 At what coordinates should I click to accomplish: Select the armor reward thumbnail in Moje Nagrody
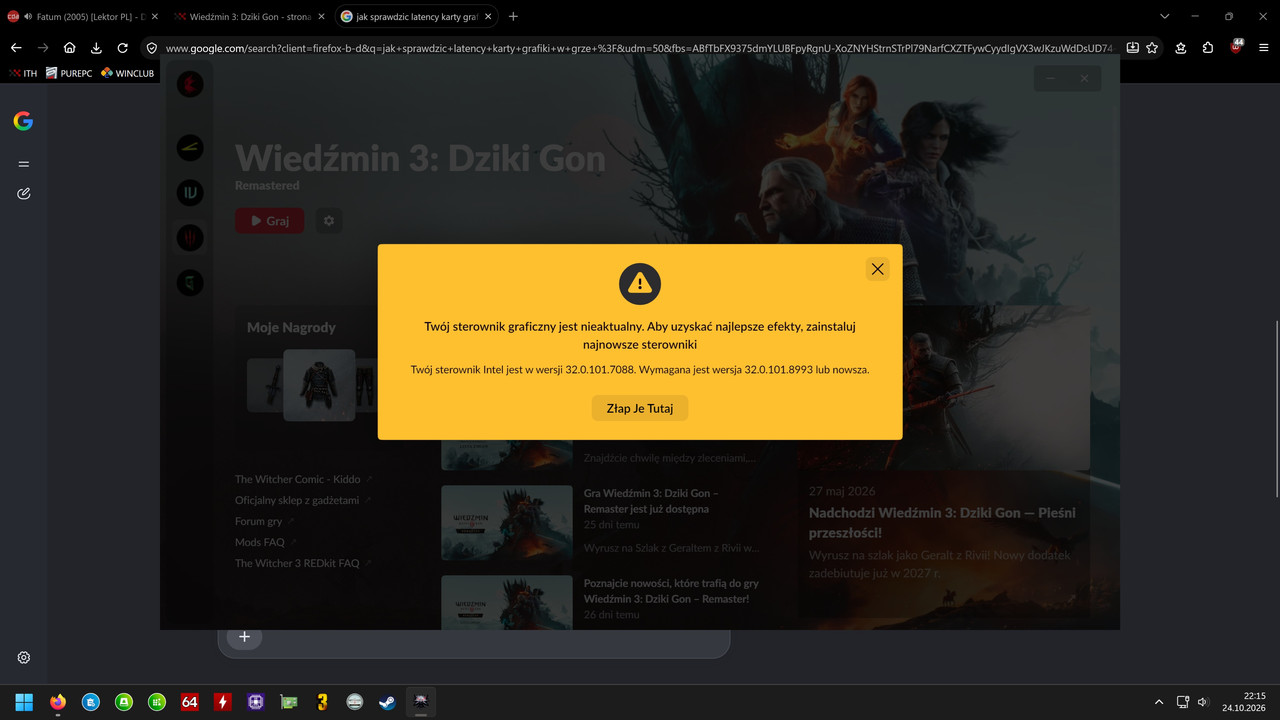coord(319,385)
